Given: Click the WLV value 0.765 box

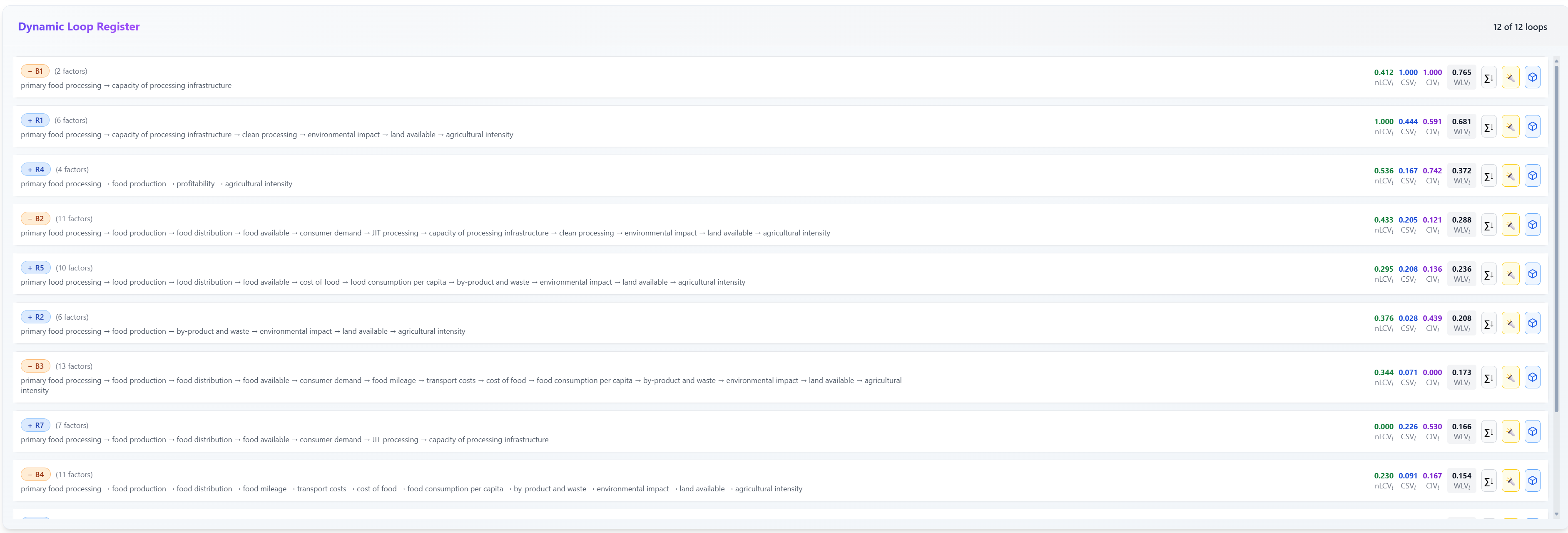Looking at the screenshot, I should pyautogui.click(x=1461, y=77).
